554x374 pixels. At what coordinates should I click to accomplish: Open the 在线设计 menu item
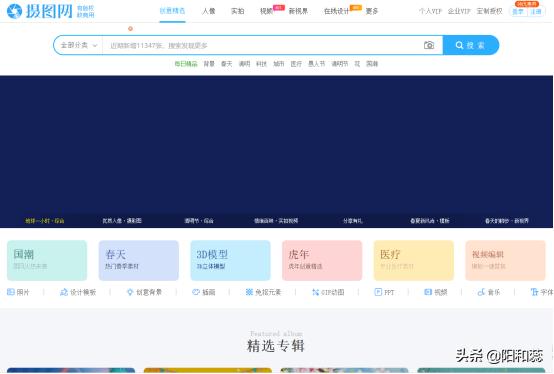pyautogui.click(x=336, y=11)
